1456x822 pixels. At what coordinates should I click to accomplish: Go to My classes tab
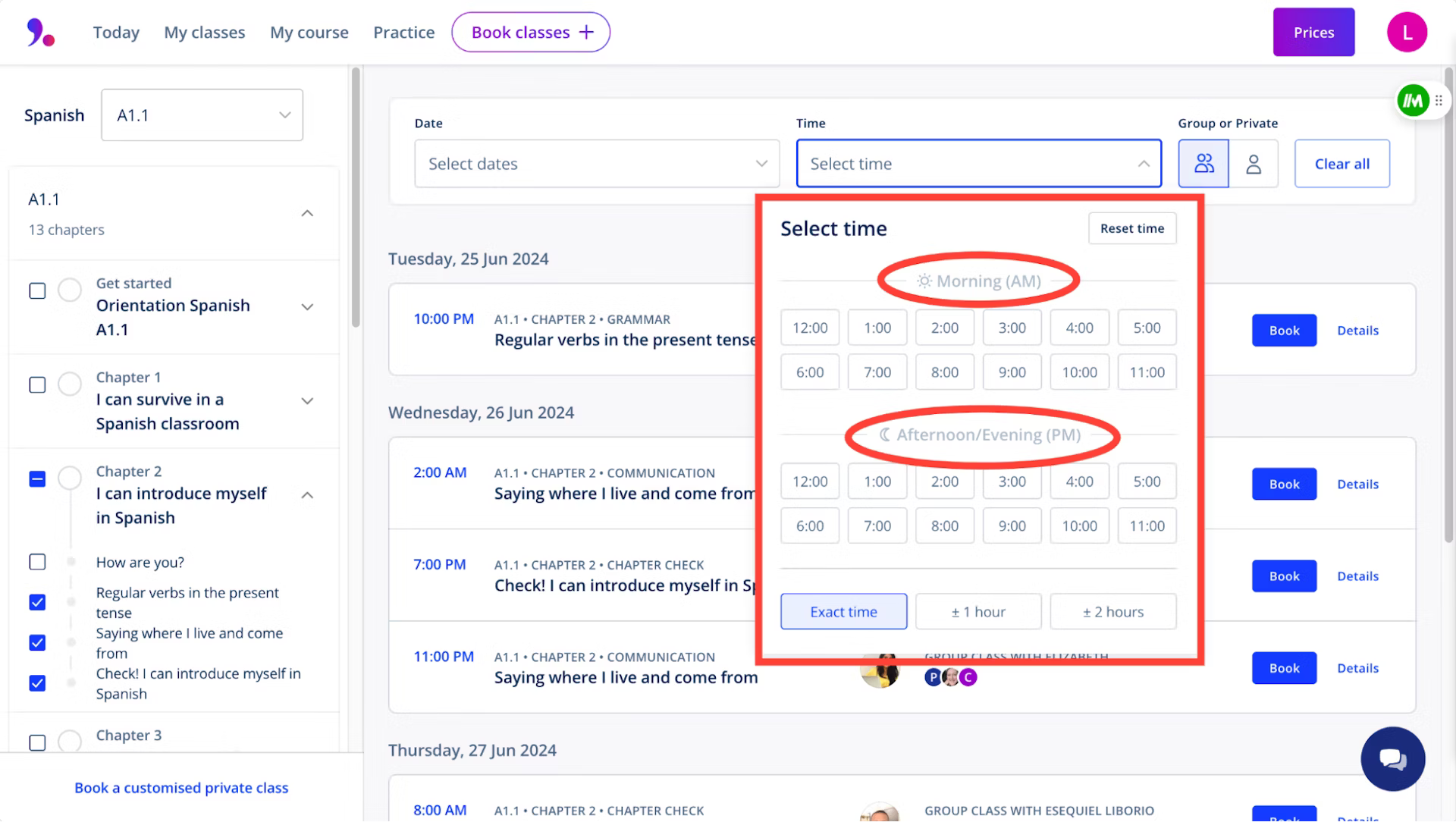205,33
